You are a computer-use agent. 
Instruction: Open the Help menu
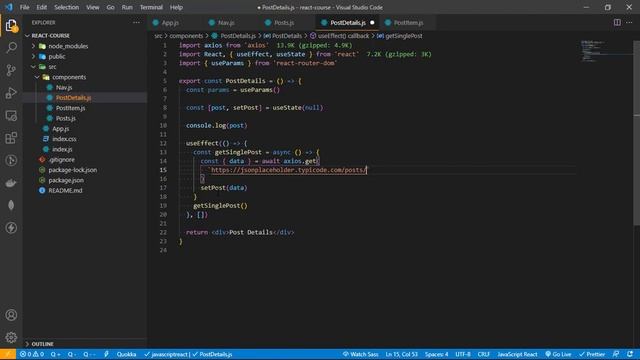(176, 7)
